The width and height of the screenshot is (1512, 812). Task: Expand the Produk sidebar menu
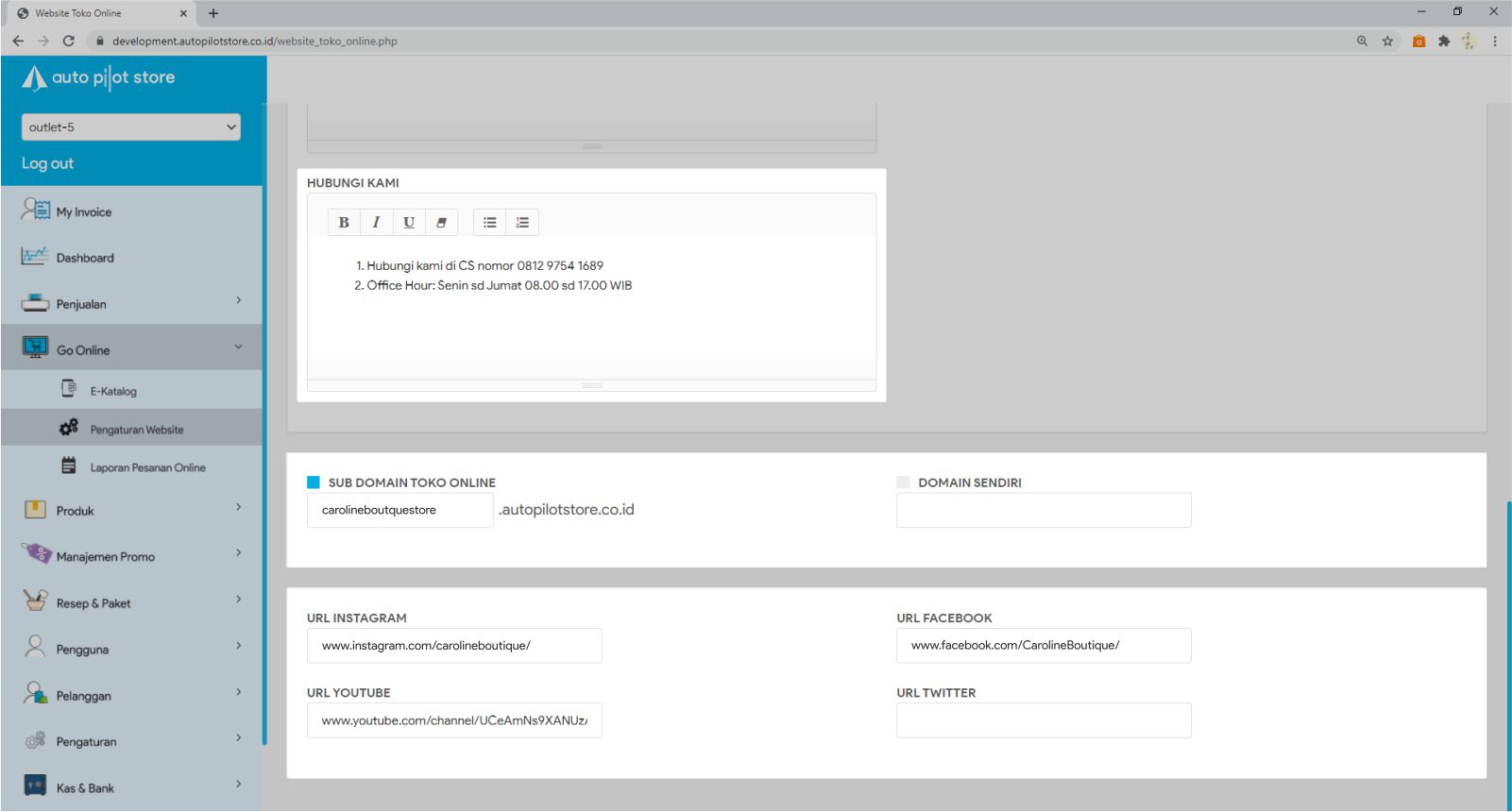pos(131,511)
